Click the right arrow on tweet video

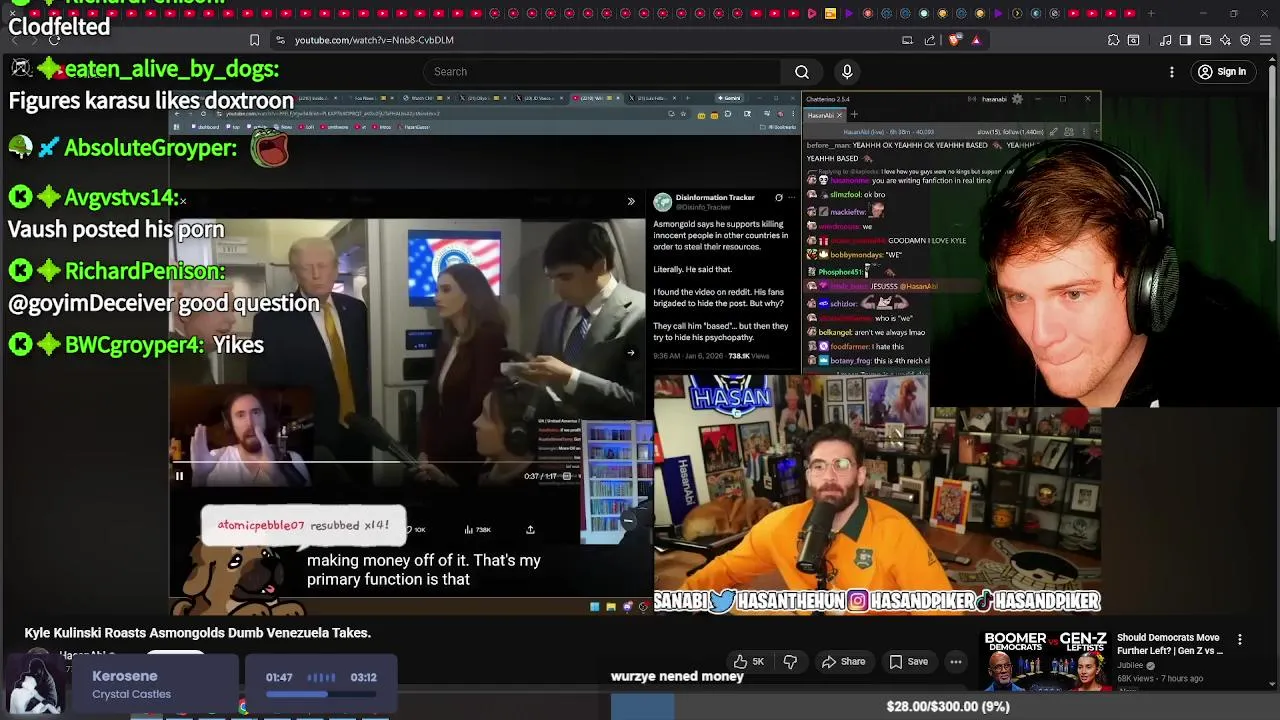pos(631,352)
